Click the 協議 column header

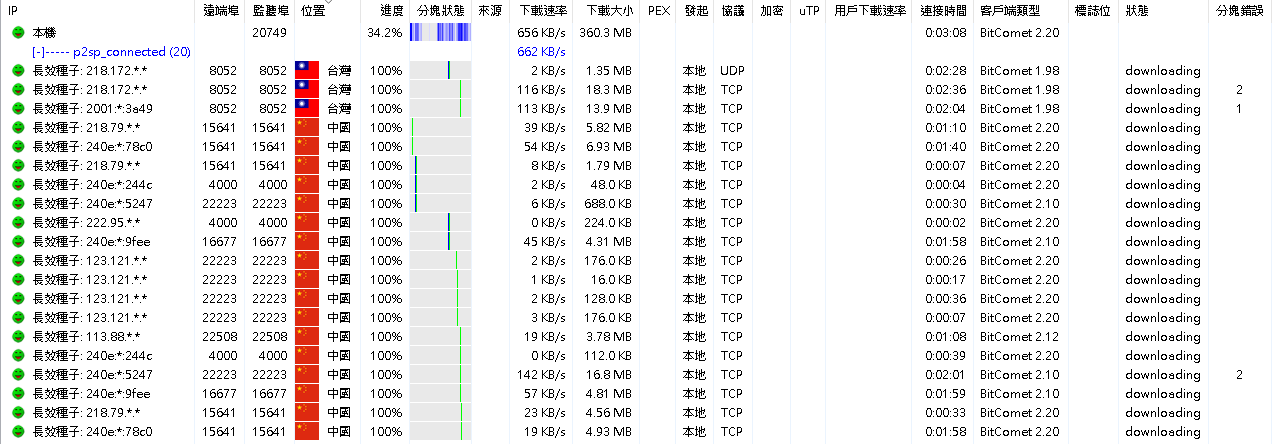click(x=733, y=10)
